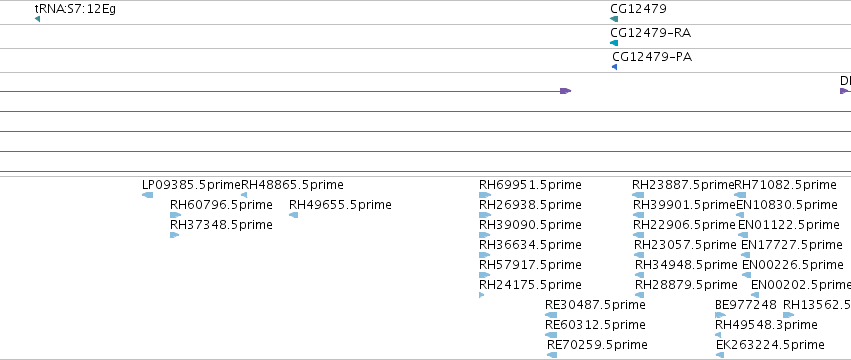Select the EK263224.5prime EST arrow
This screenshot has width=851, height=360.
pyautogui.click(x=720, y=355)
